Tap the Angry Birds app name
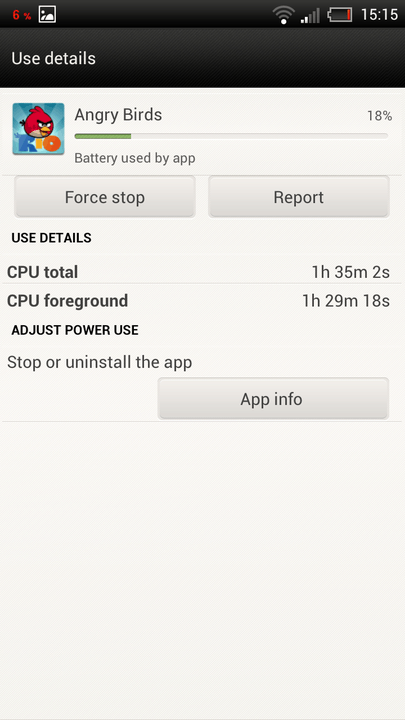 click(x=118, y=114)
